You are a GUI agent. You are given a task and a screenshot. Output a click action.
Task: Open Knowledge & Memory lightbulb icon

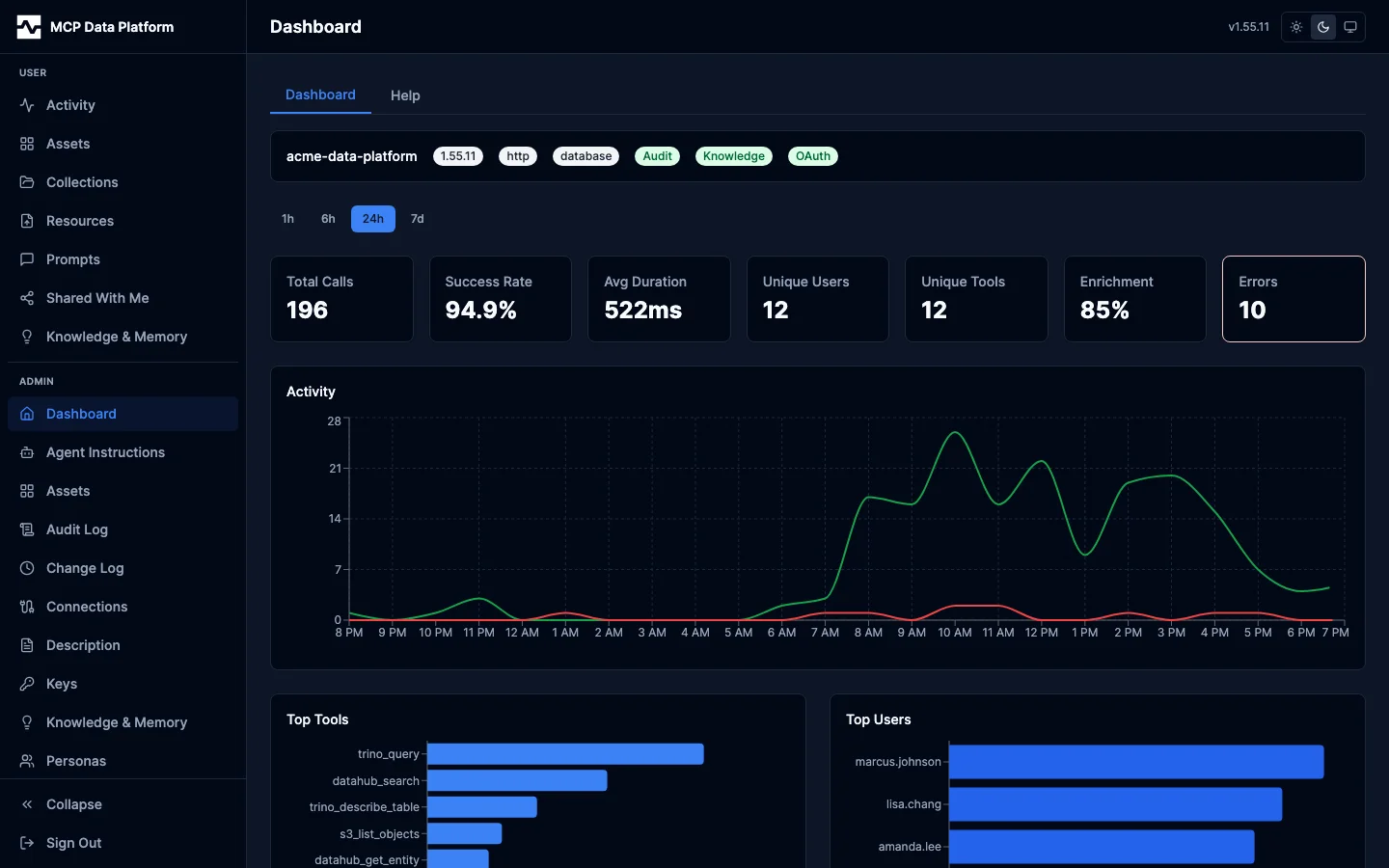pos(26,337)
